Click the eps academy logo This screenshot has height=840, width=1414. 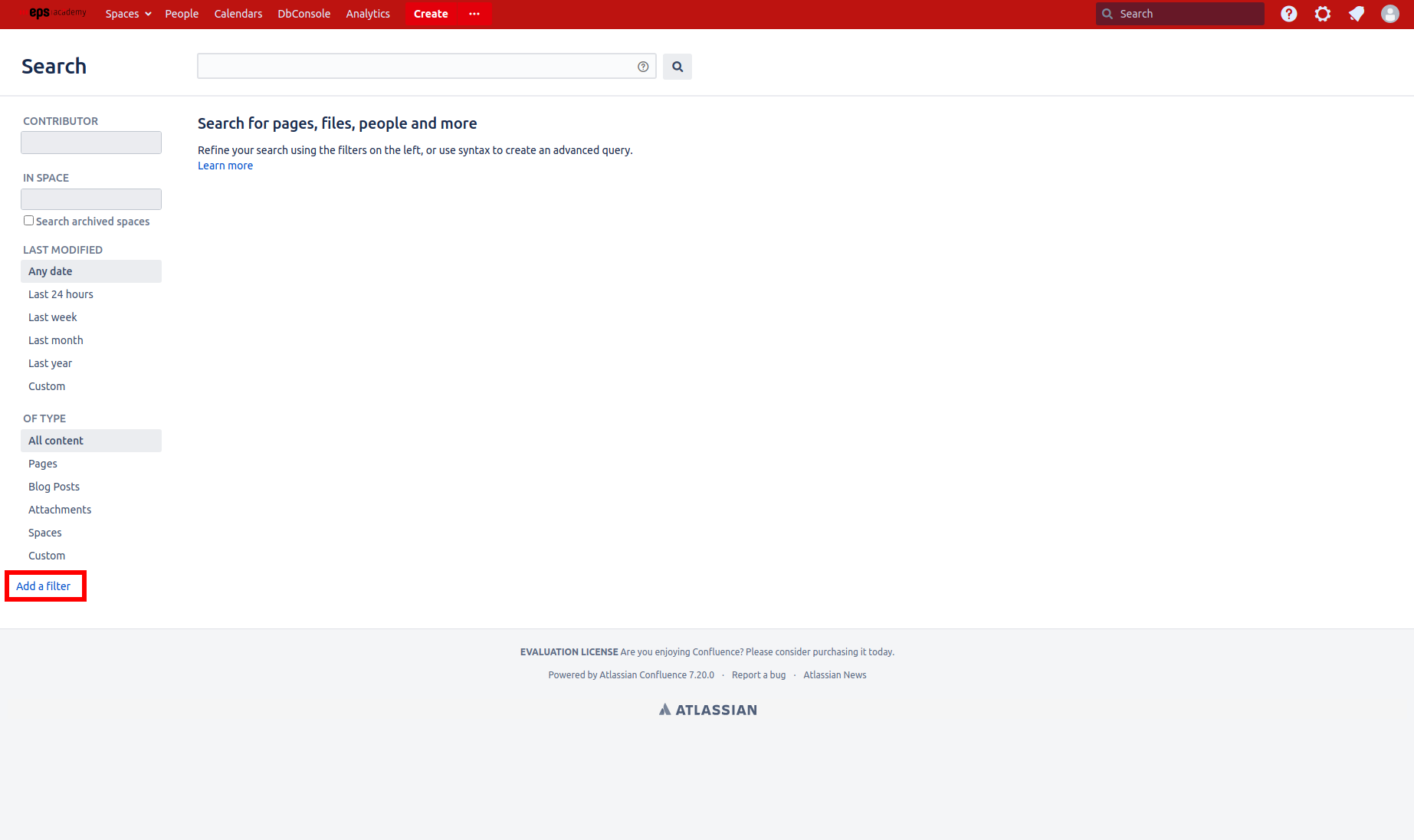click(57, 13)
